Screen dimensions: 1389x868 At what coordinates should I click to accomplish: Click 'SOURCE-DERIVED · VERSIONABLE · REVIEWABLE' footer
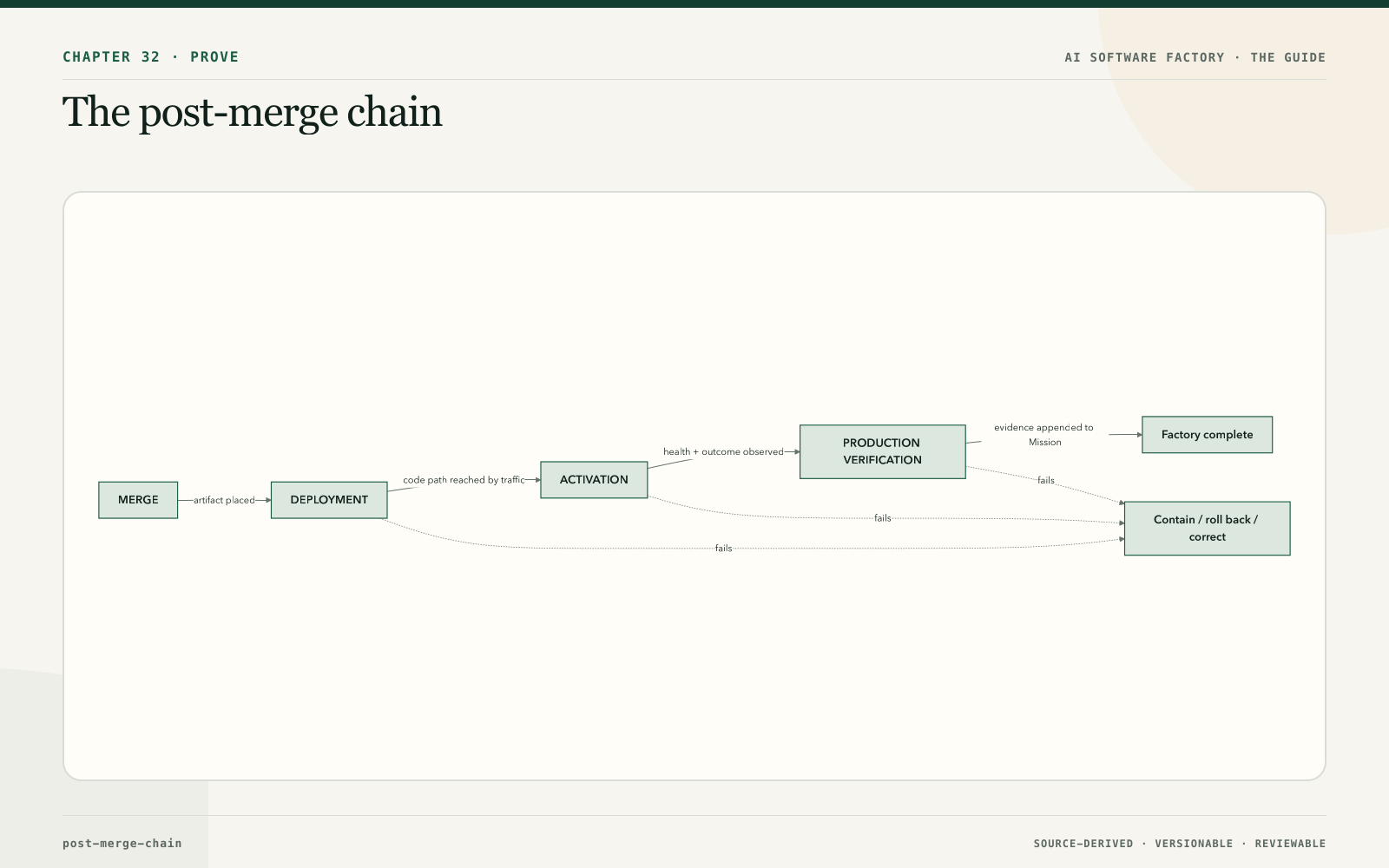[1180, 844]
